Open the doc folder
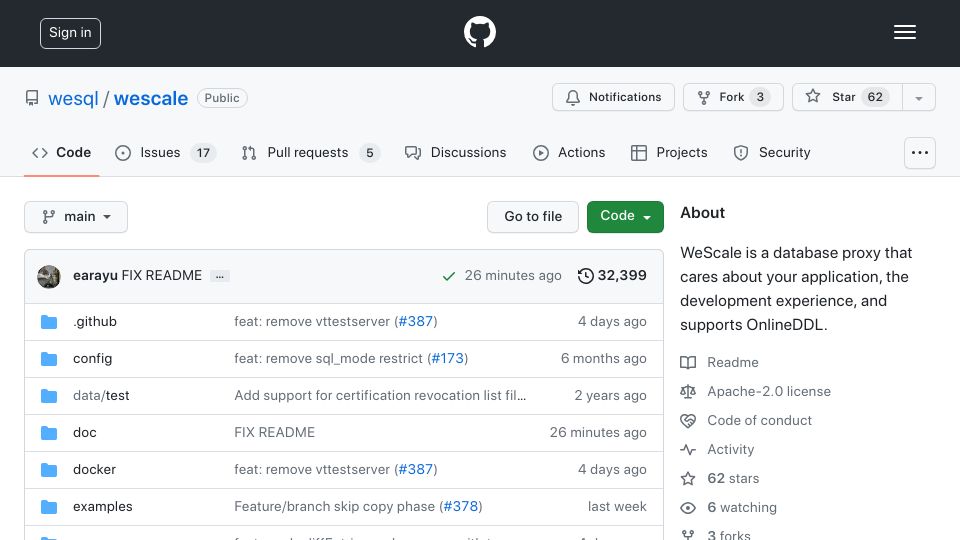Screen dimensions: 960x540 (84, 432)
